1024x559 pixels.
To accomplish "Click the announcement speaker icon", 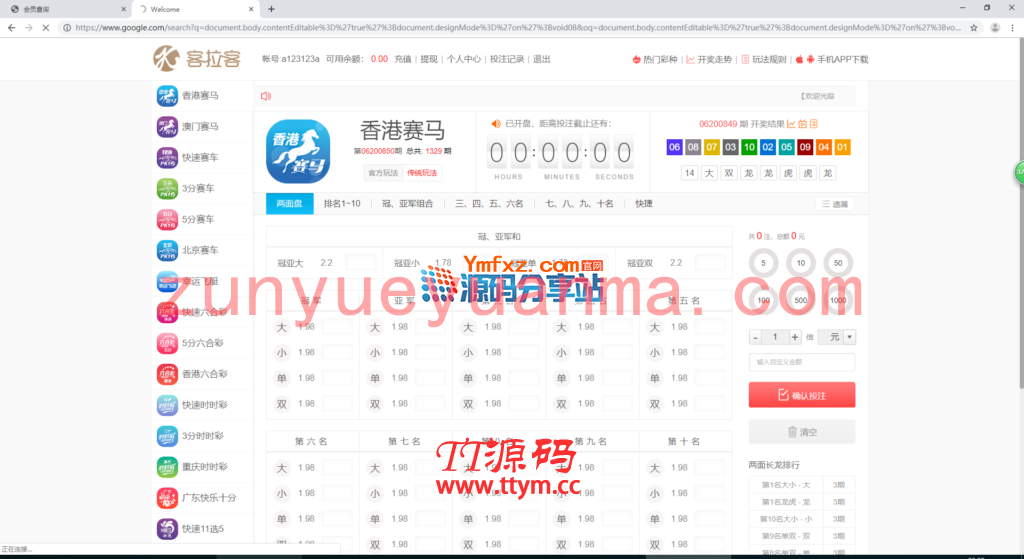I will (x=266, y=96).
